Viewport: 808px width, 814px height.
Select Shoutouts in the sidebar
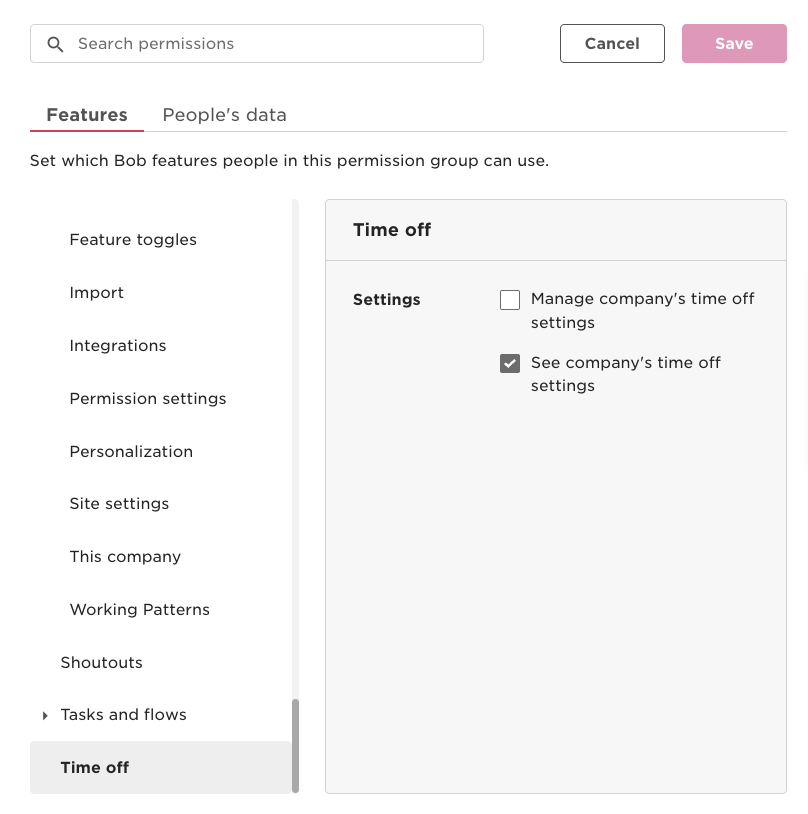click(x=101, y=662)
